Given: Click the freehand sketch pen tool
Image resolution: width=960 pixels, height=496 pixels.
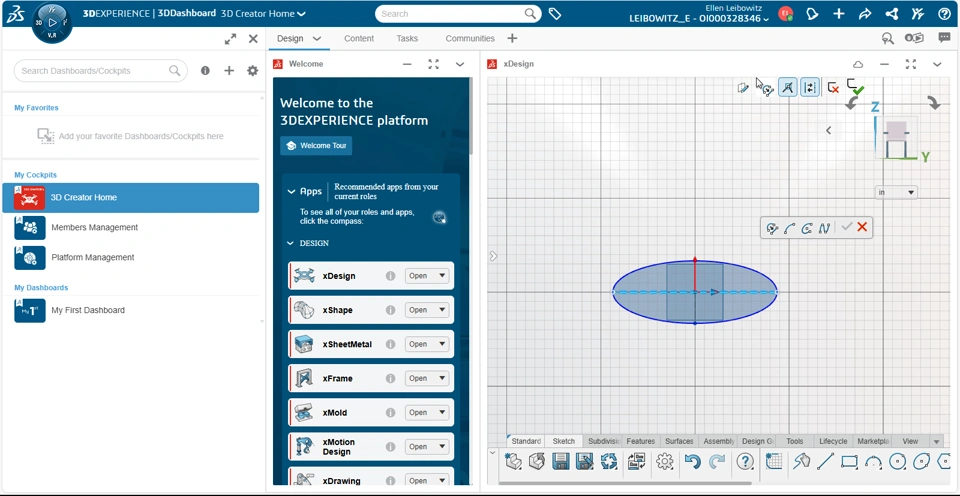Looking at the screenshot, I should (801, 461).
